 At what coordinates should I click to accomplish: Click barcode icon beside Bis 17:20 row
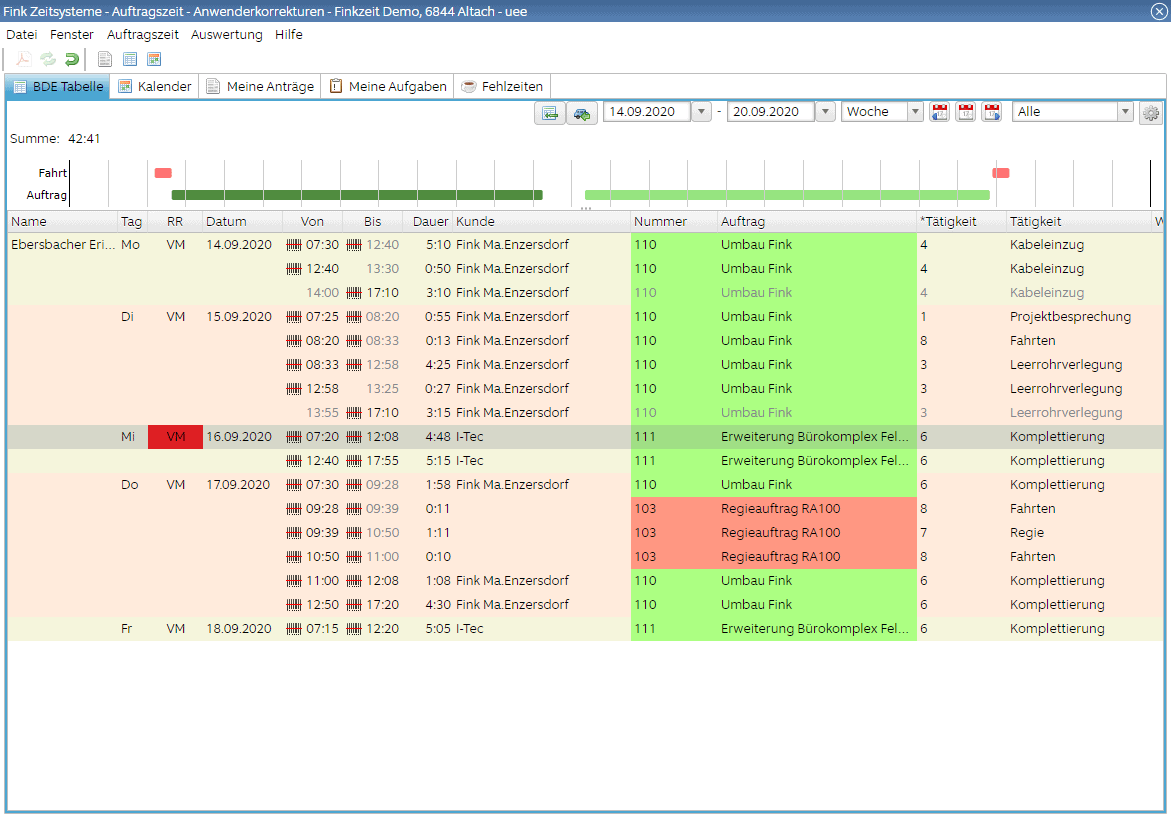[x=354, y=605]
